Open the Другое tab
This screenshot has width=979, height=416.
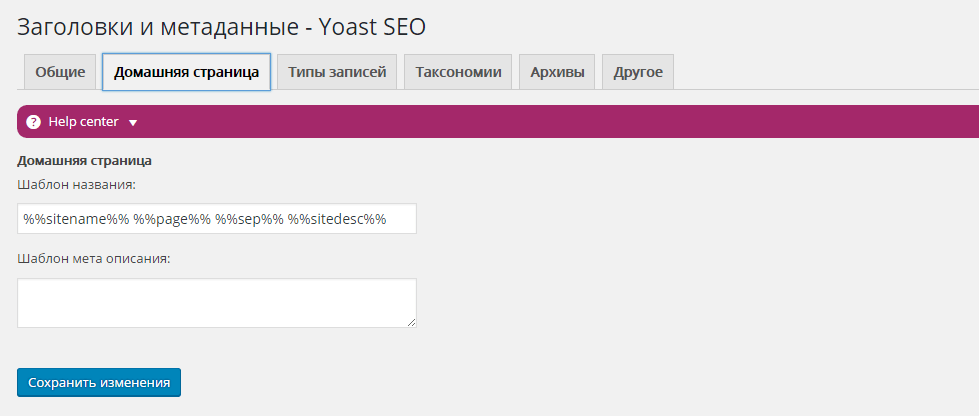click(637, 72)
